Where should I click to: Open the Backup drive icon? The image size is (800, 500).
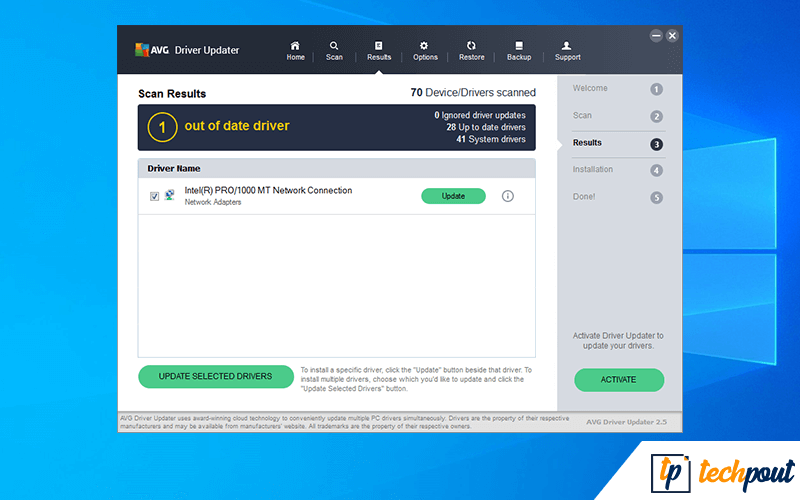tap(518, 46)
